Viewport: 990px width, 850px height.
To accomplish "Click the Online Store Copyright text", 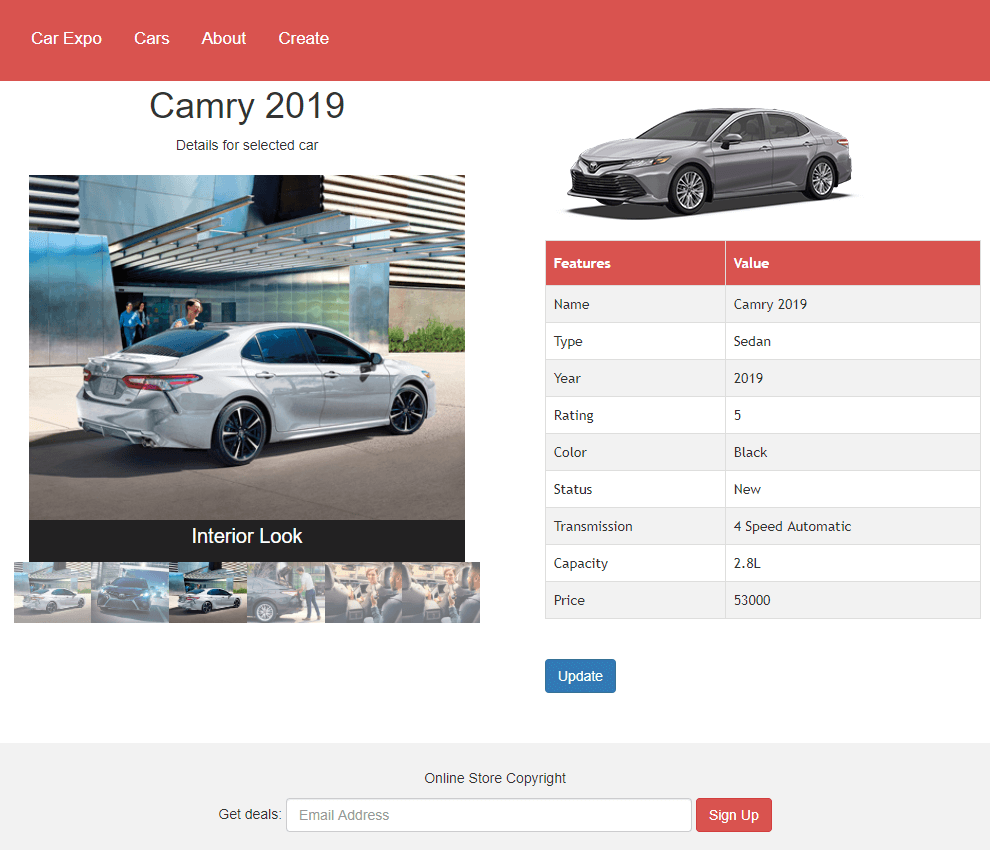I will [495, 778].
